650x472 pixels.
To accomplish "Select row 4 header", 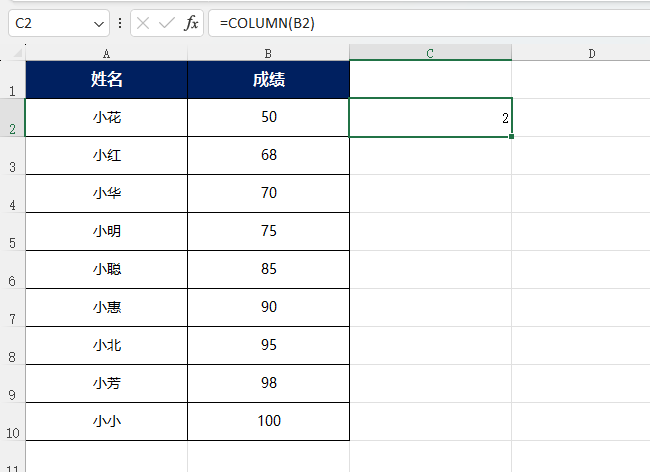I will tap(12, 194).
